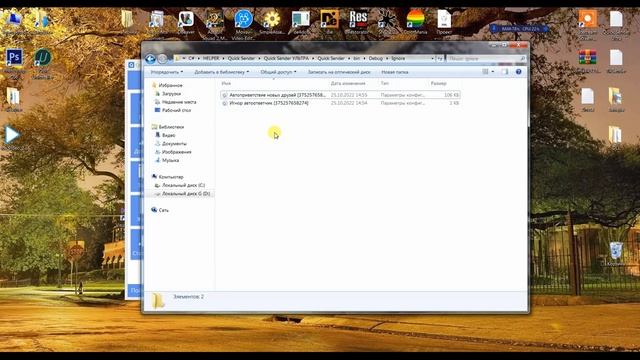This screenshot has width=640, height=360.
Task: Open the blue play-arrow desktop shortcut
Action: point(12,135)
